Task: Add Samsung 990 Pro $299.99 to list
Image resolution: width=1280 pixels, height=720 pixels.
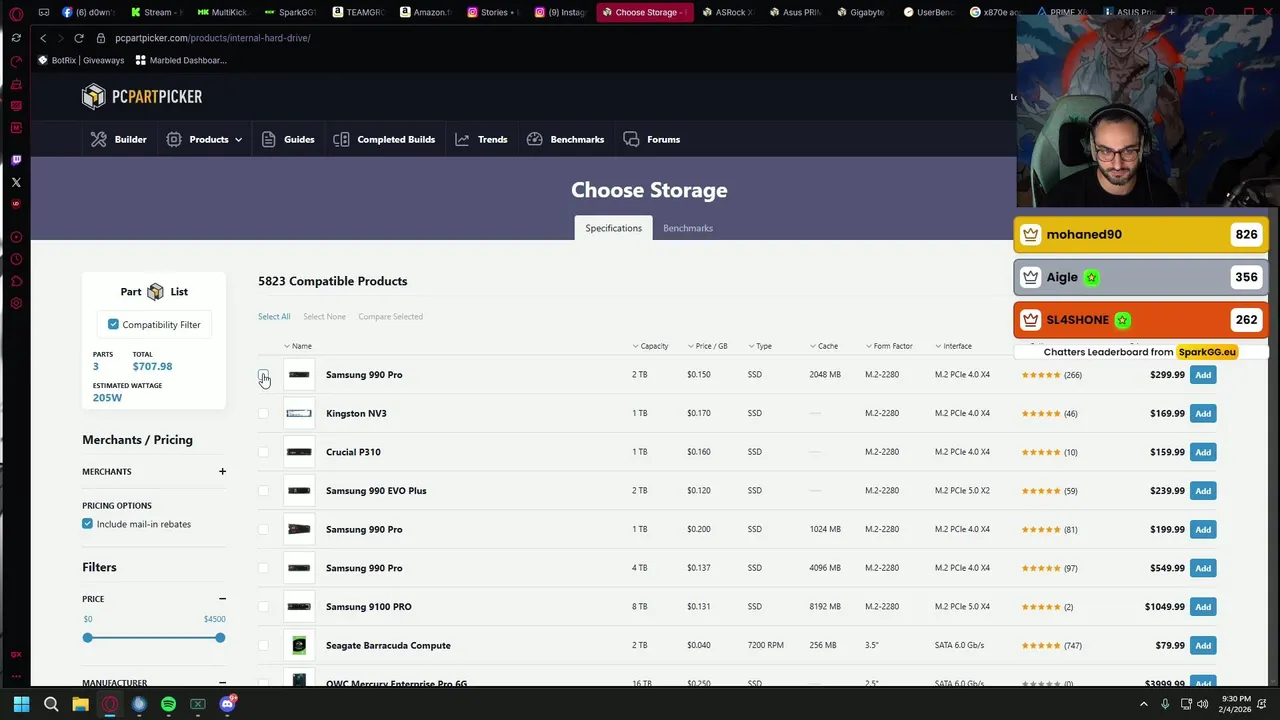Action: pos(1203,375)
